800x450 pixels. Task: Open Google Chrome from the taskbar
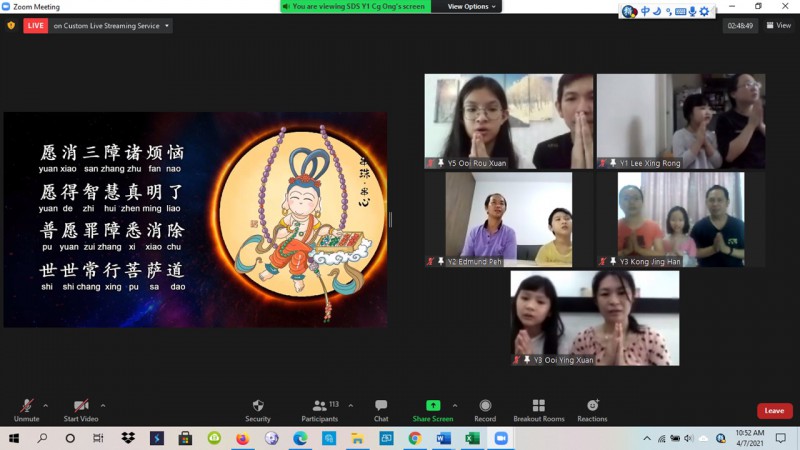click(x=414, y=438)
